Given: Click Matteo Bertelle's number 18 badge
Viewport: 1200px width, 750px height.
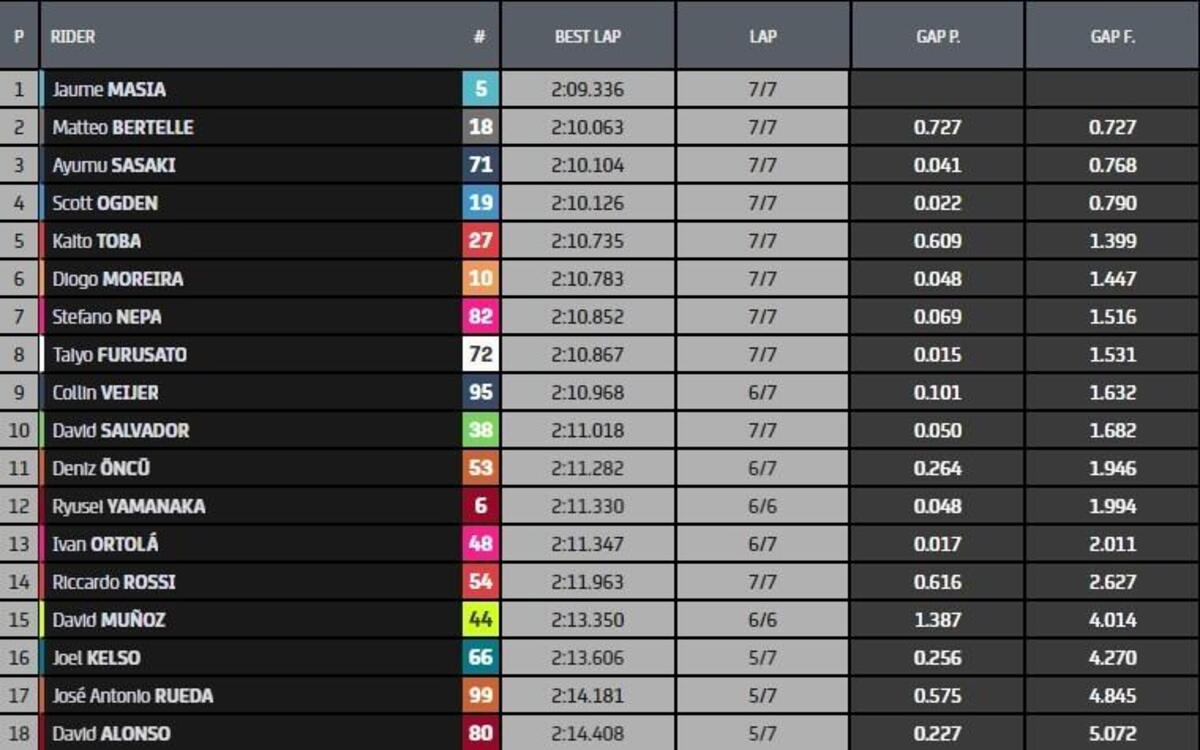Looking at the screenshot, I should click(x=480, y=128).
